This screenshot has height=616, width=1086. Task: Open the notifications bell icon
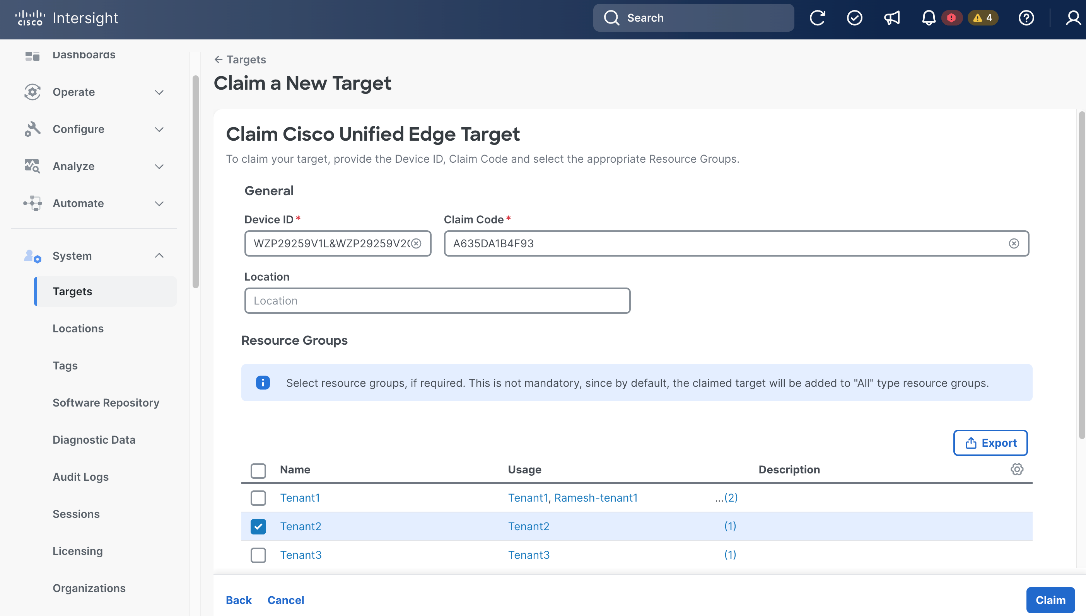(929, 18)
